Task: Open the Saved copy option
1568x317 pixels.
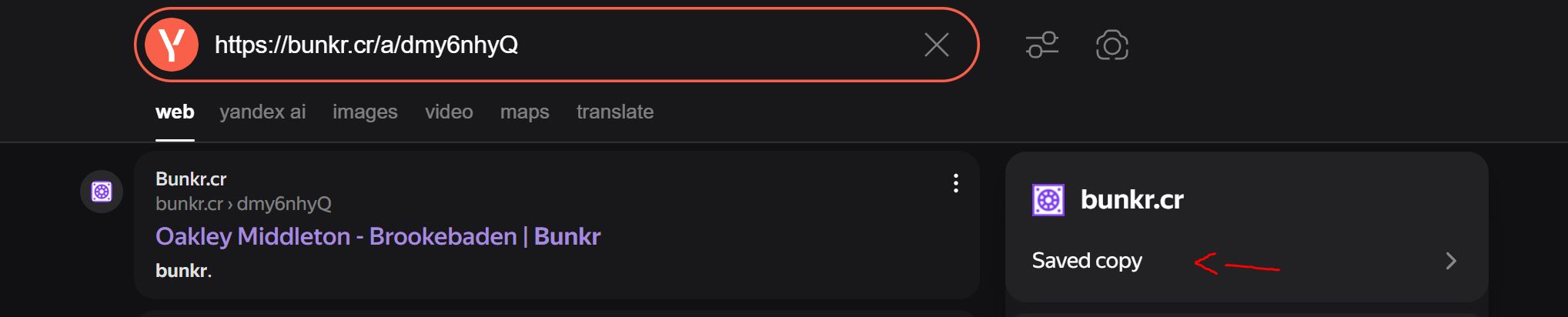Action: pos(1087,261)
